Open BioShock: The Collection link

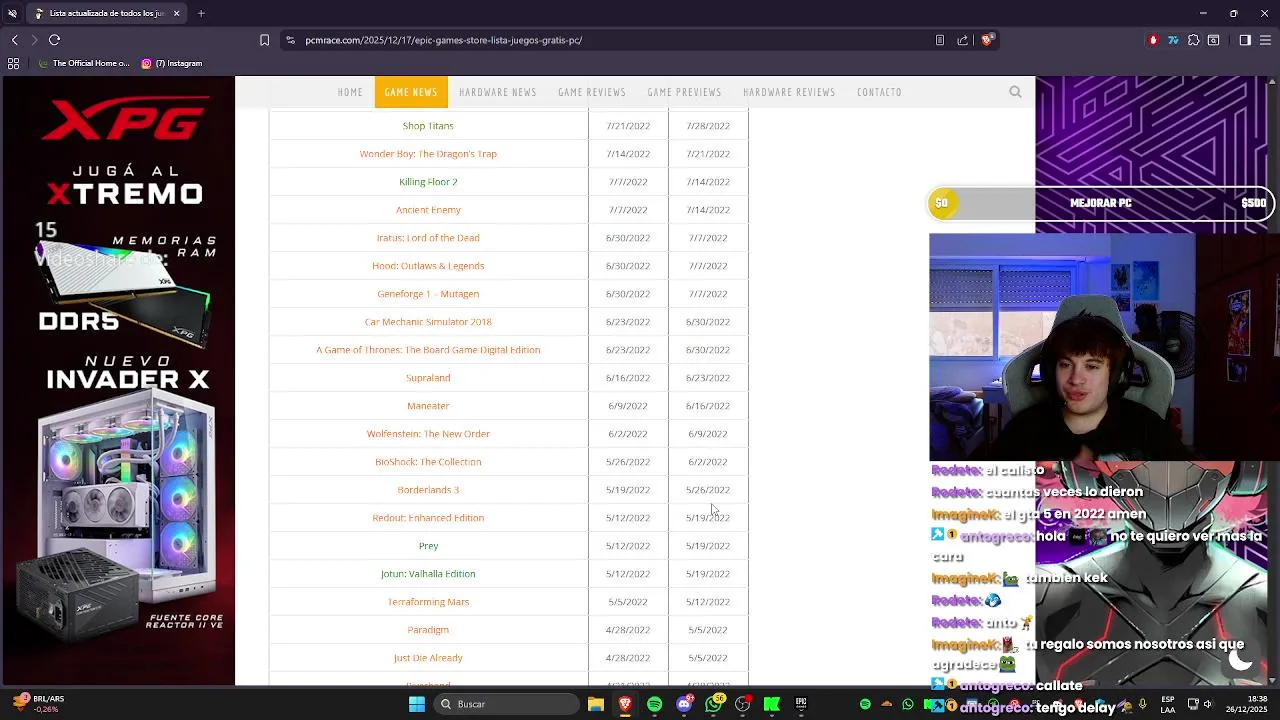tap(428, 462)
